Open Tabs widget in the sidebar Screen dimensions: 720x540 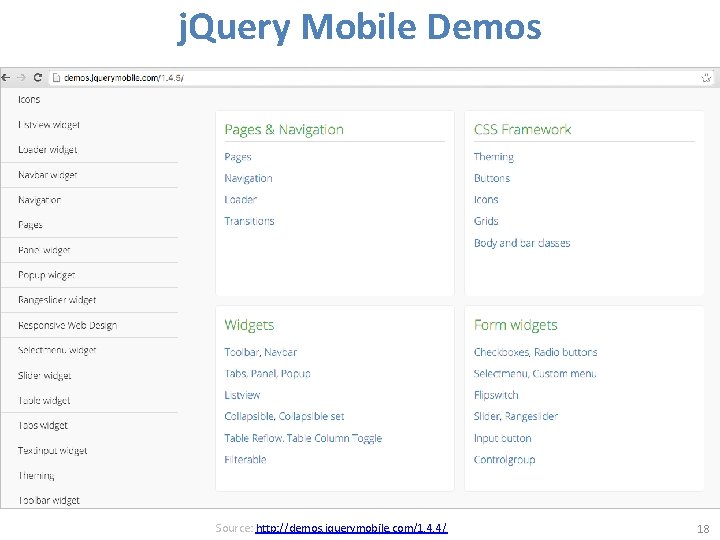point(43,425)
